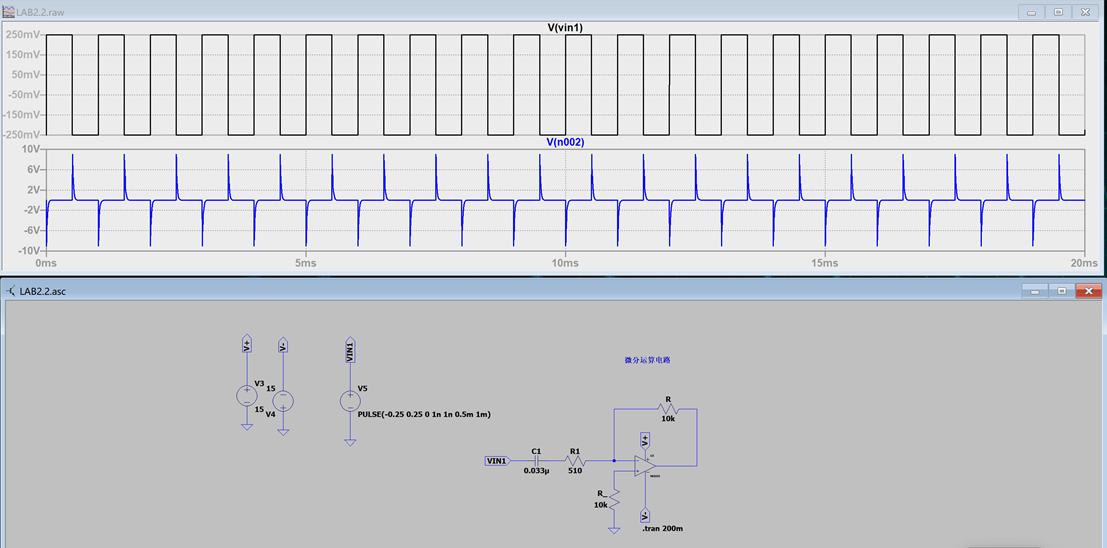Screen dimensions: 1107x548
Task: Click the V(n002) trace label
Action: click(x=565, y=142)
